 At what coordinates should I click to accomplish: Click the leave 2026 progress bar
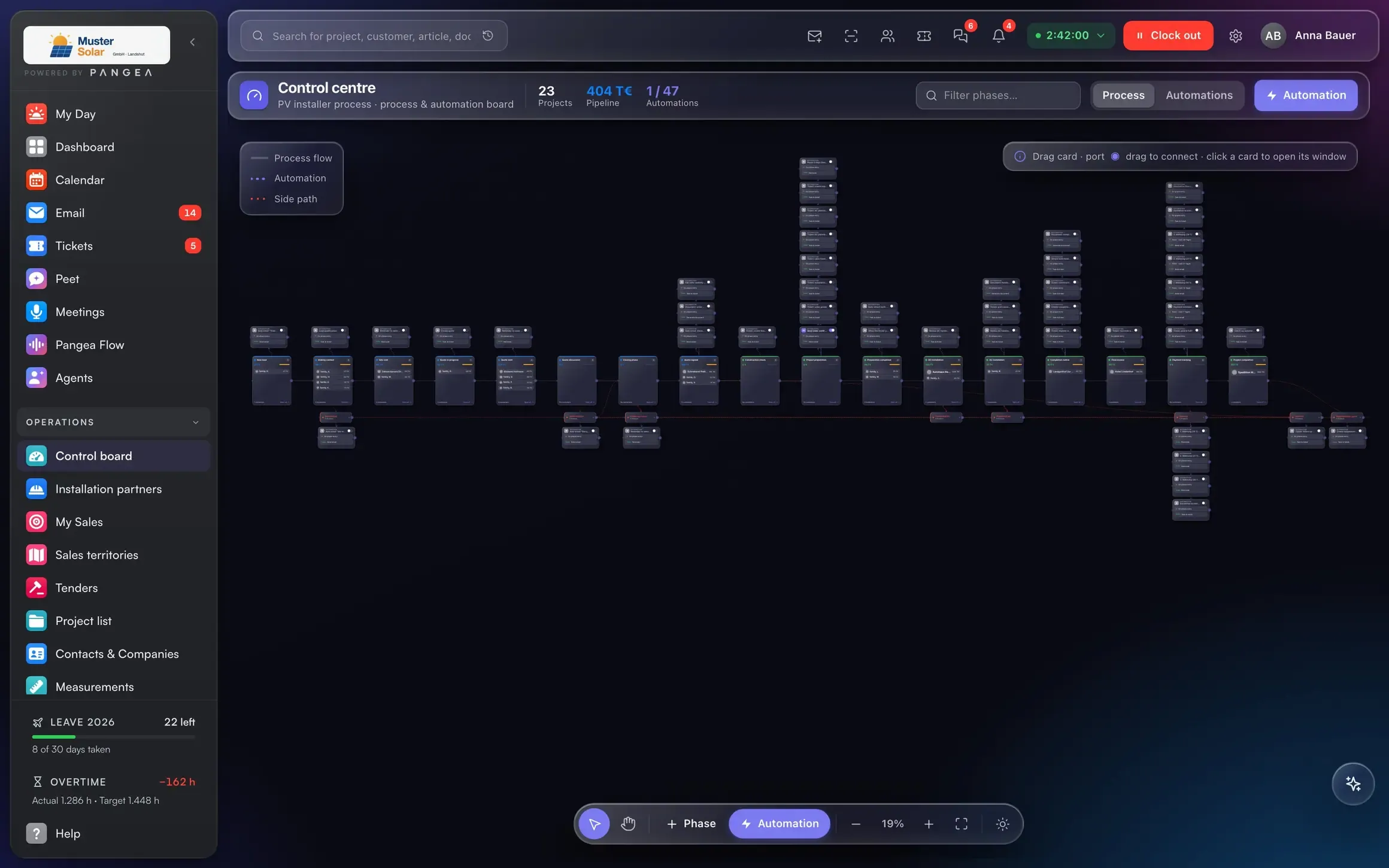click(x=113, y=736)
